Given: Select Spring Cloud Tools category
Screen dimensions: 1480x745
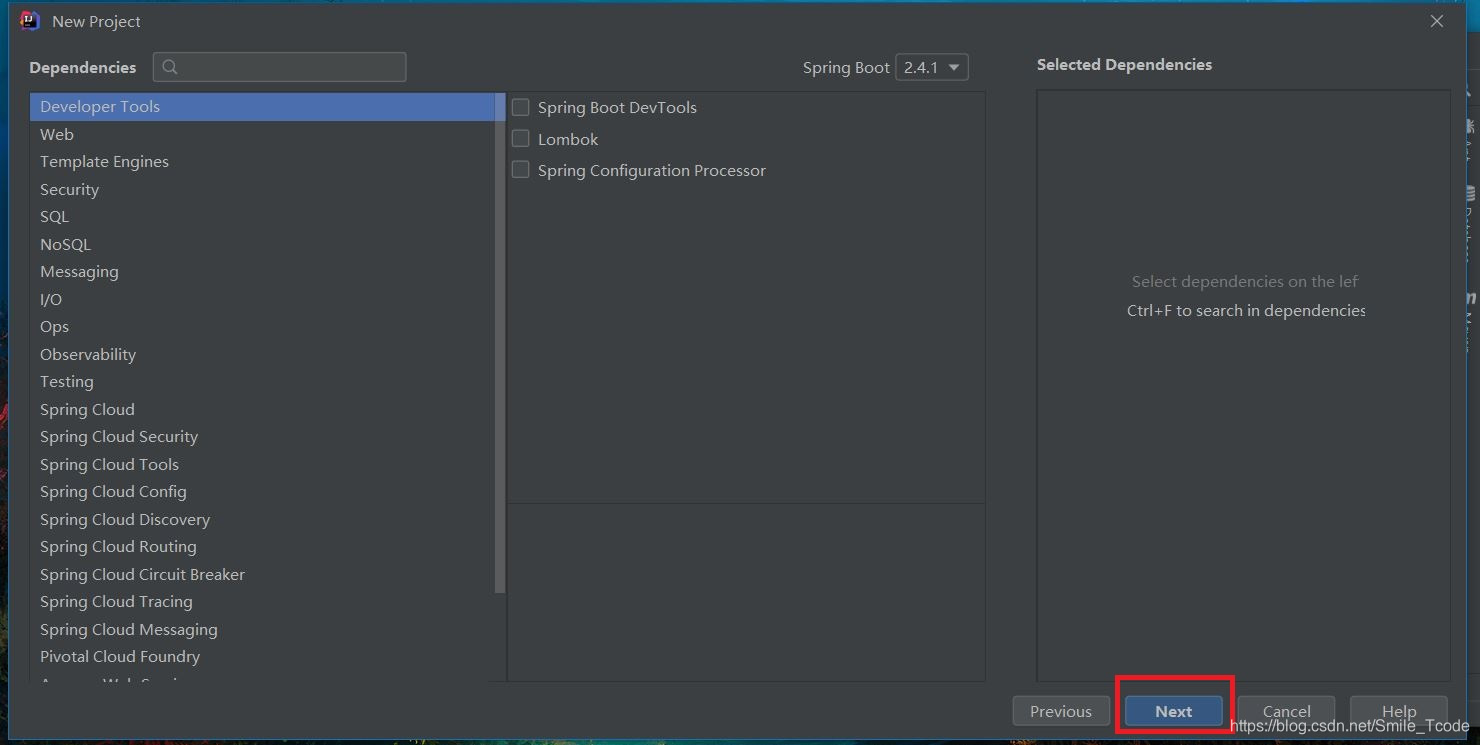Looking at the screenshot, I should [262, 464].
